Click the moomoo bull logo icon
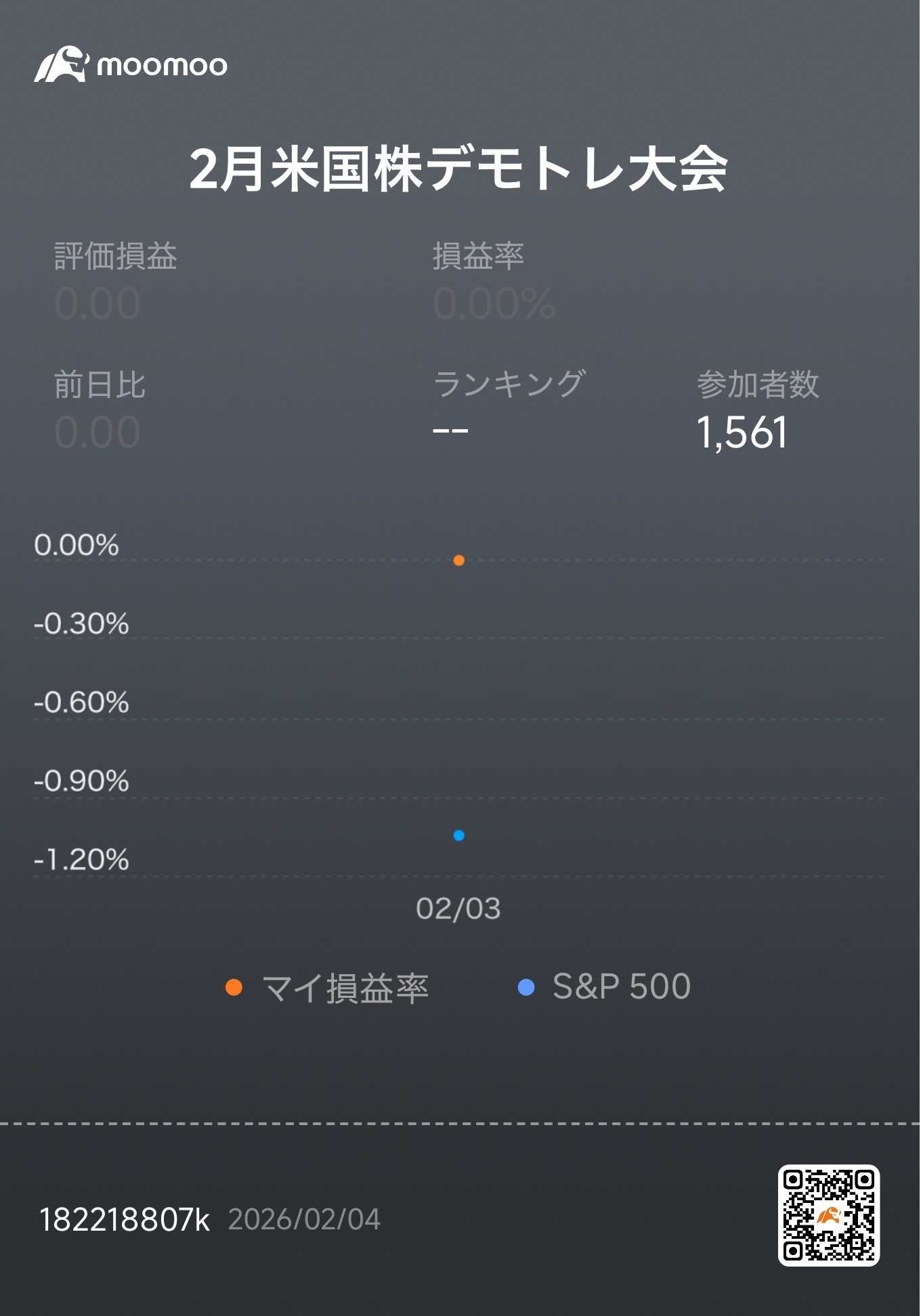This screenshot has height=1316, width=921. click(62, 64)
